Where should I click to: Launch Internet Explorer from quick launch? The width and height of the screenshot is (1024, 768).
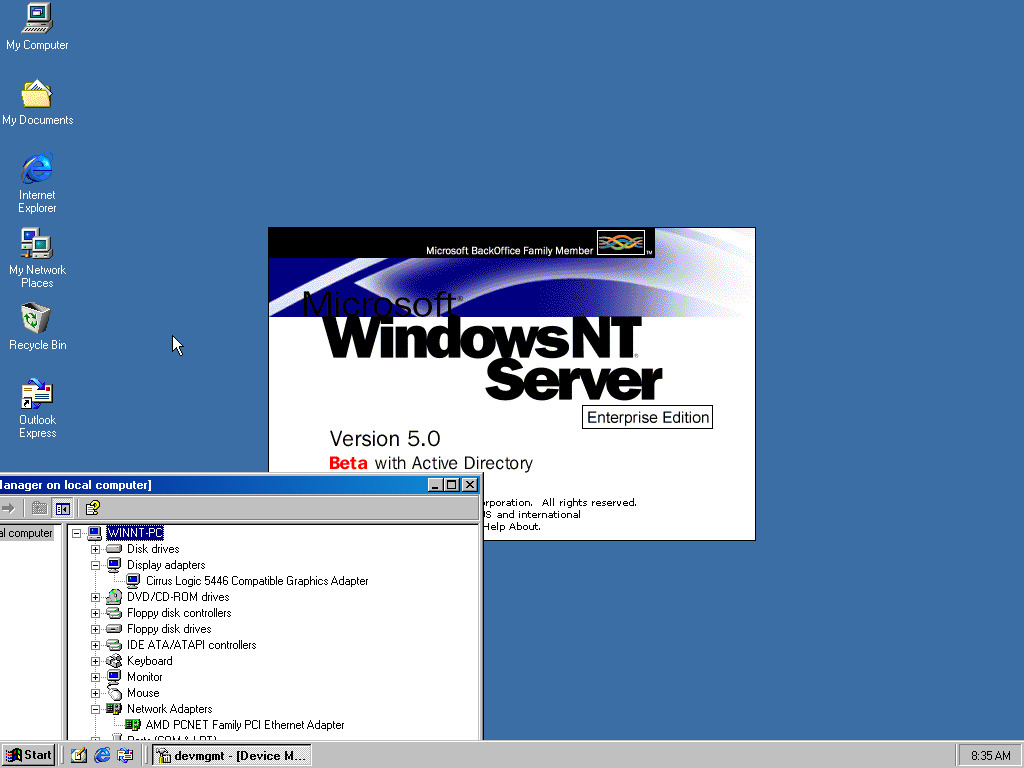[102, 756]
